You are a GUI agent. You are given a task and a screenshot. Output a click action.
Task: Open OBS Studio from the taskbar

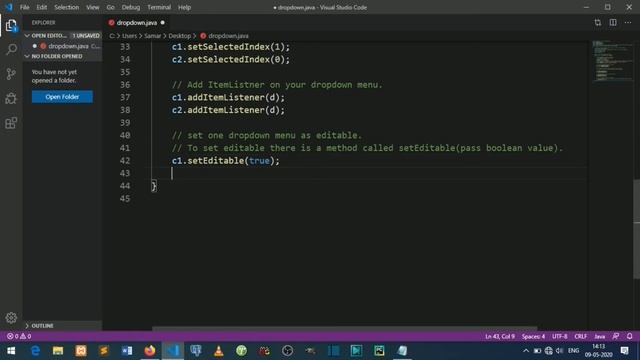coord(287,351)
